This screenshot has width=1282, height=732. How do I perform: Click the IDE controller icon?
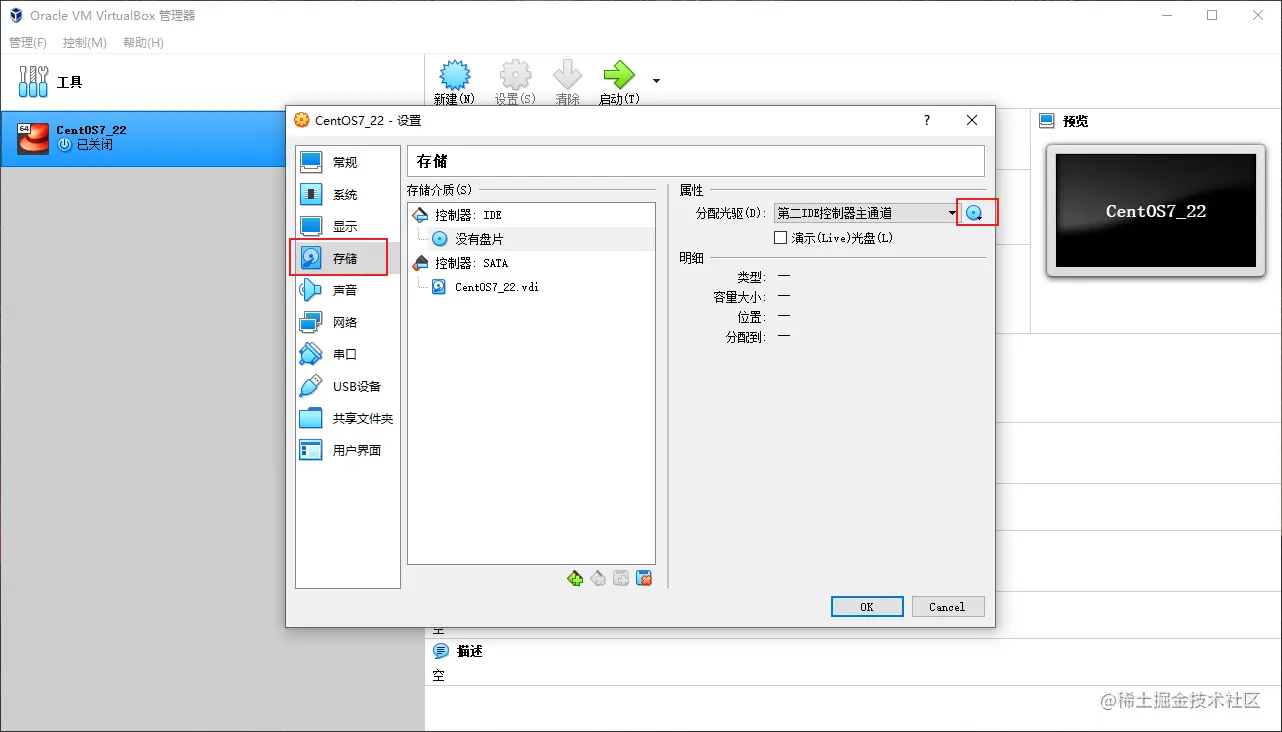[420, 215]
